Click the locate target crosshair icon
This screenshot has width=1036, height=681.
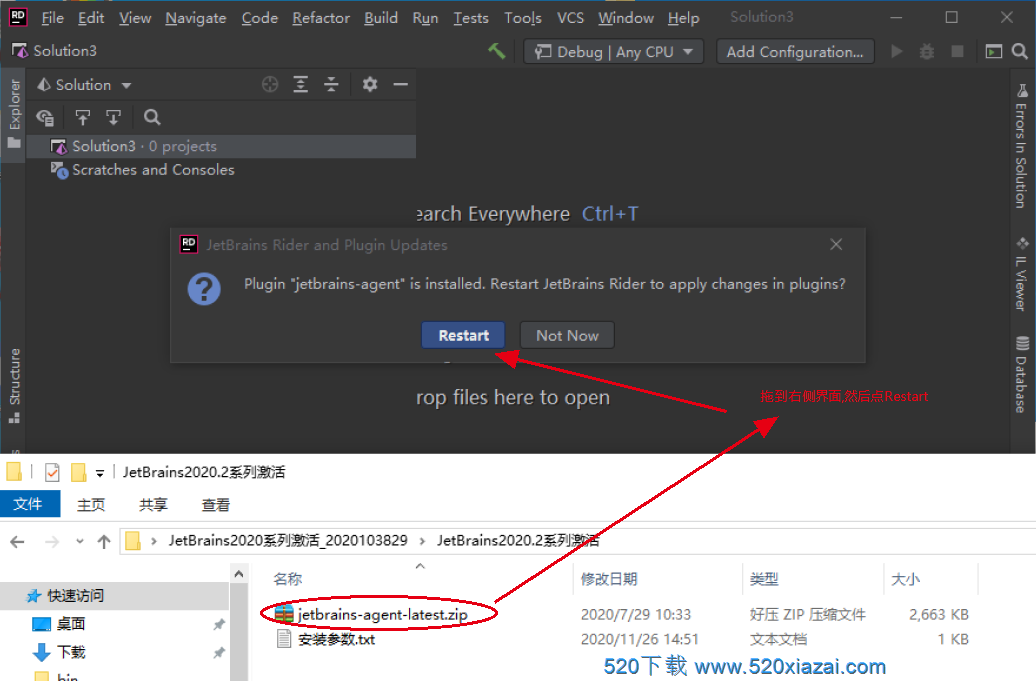tap(270, 84)
